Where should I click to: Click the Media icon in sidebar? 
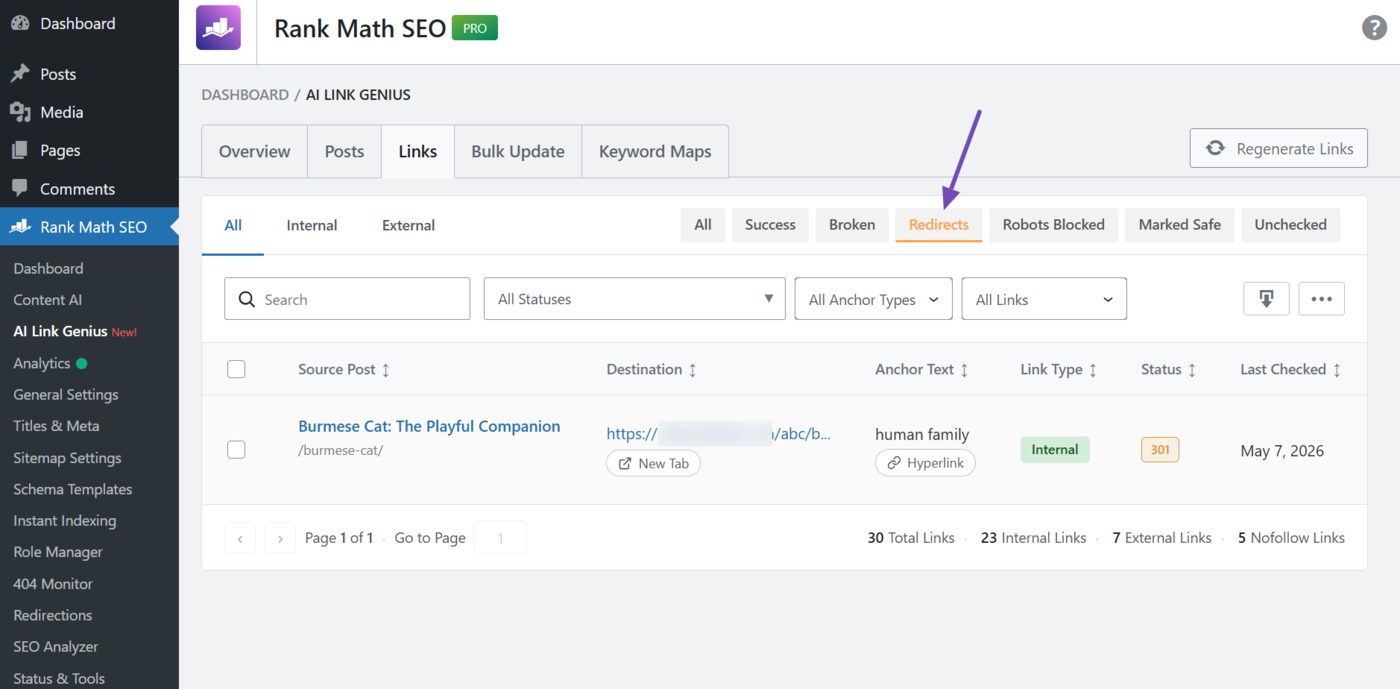[x=20, y=112]
